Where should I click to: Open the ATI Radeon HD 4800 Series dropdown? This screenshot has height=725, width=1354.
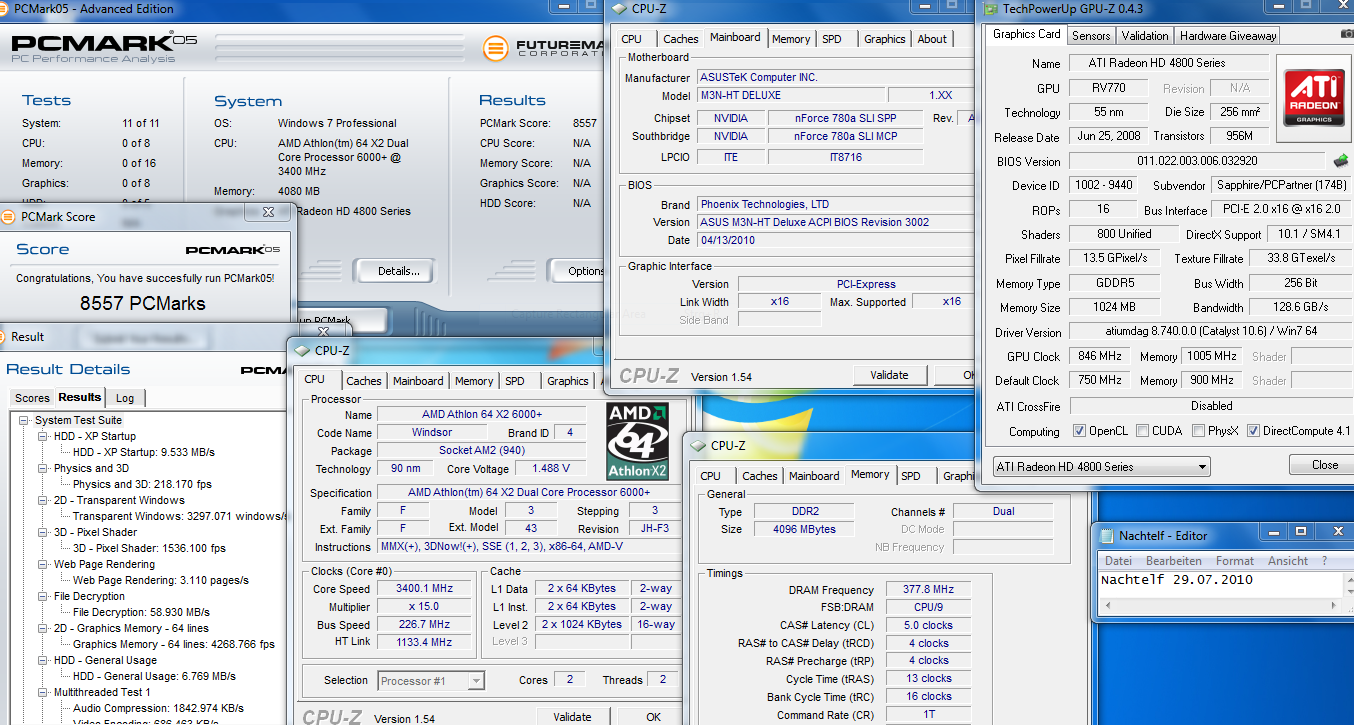coord(1100,466)
